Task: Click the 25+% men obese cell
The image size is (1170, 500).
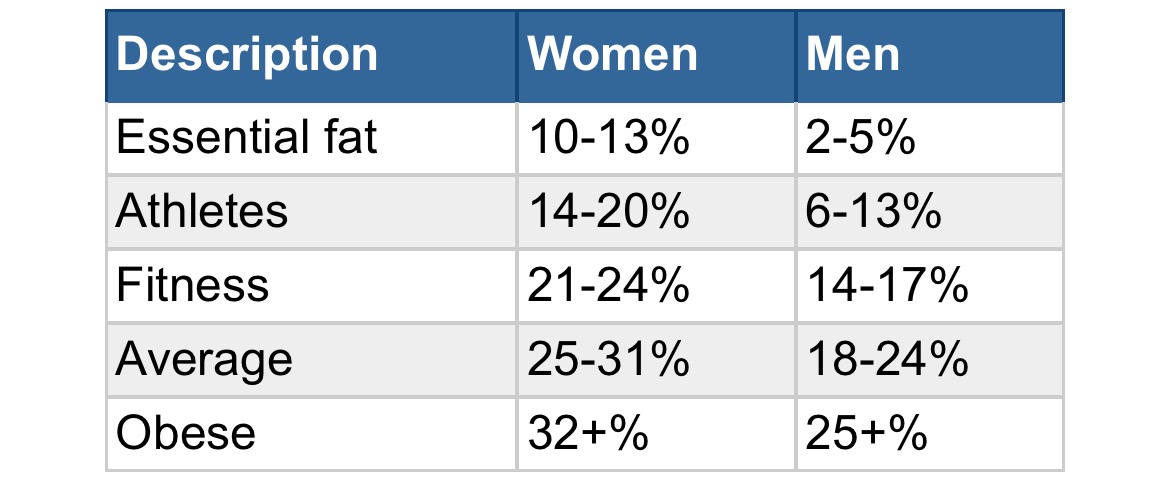Action: 866,434
